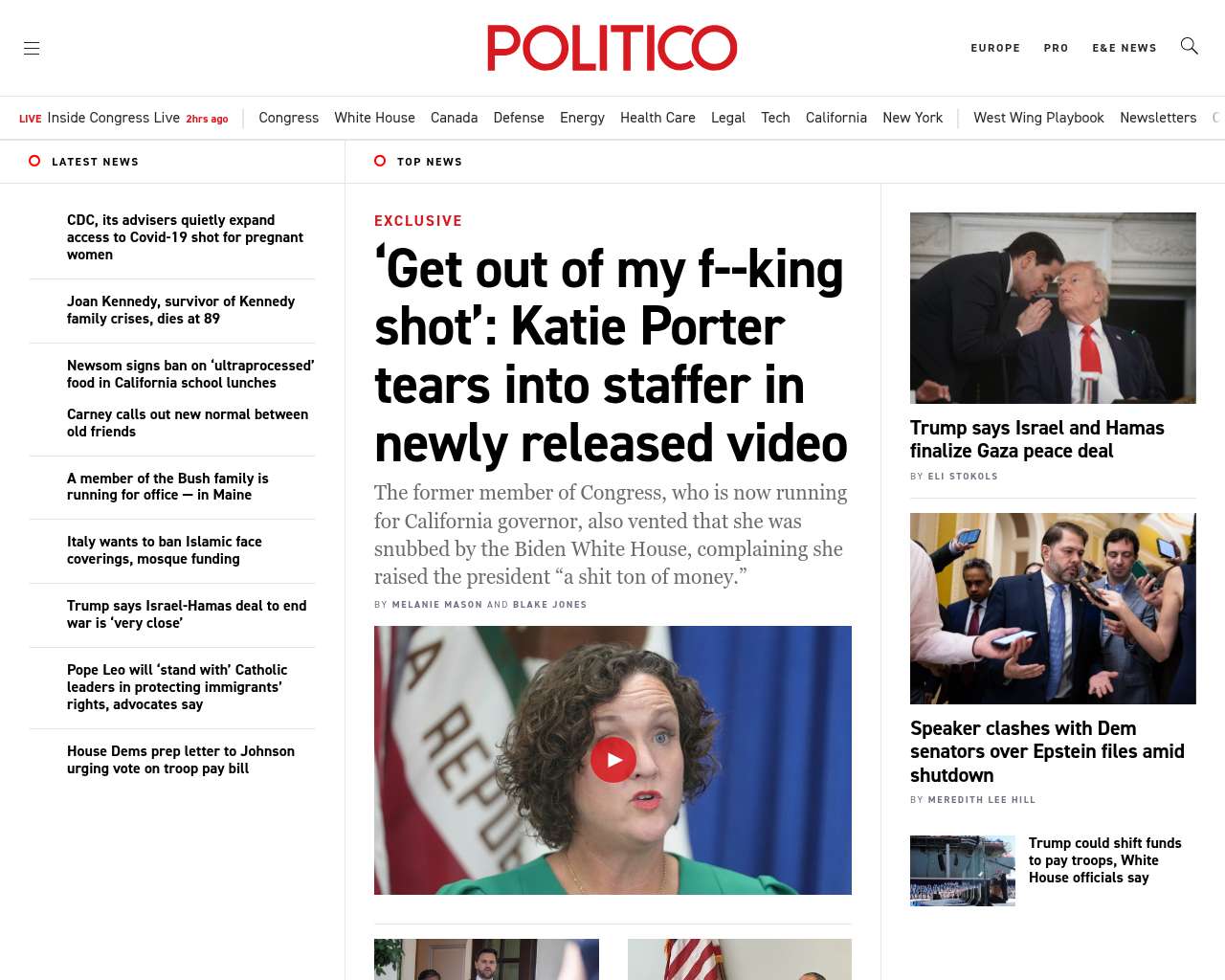Image resolution: width=1225 pixels, height=980 pixels.
Task: View author Melanie Mason's page
Action: click(x=437, y=605)
